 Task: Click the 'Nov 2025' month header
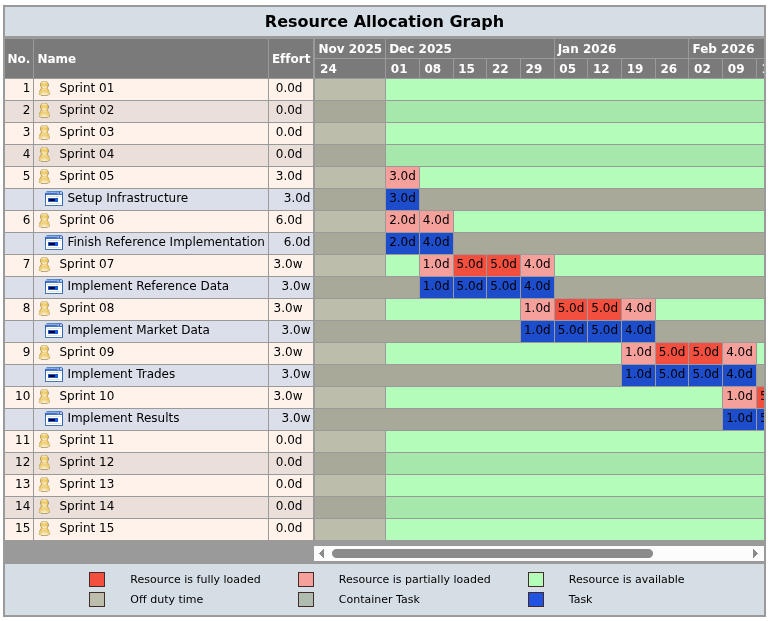pos(350,49)
